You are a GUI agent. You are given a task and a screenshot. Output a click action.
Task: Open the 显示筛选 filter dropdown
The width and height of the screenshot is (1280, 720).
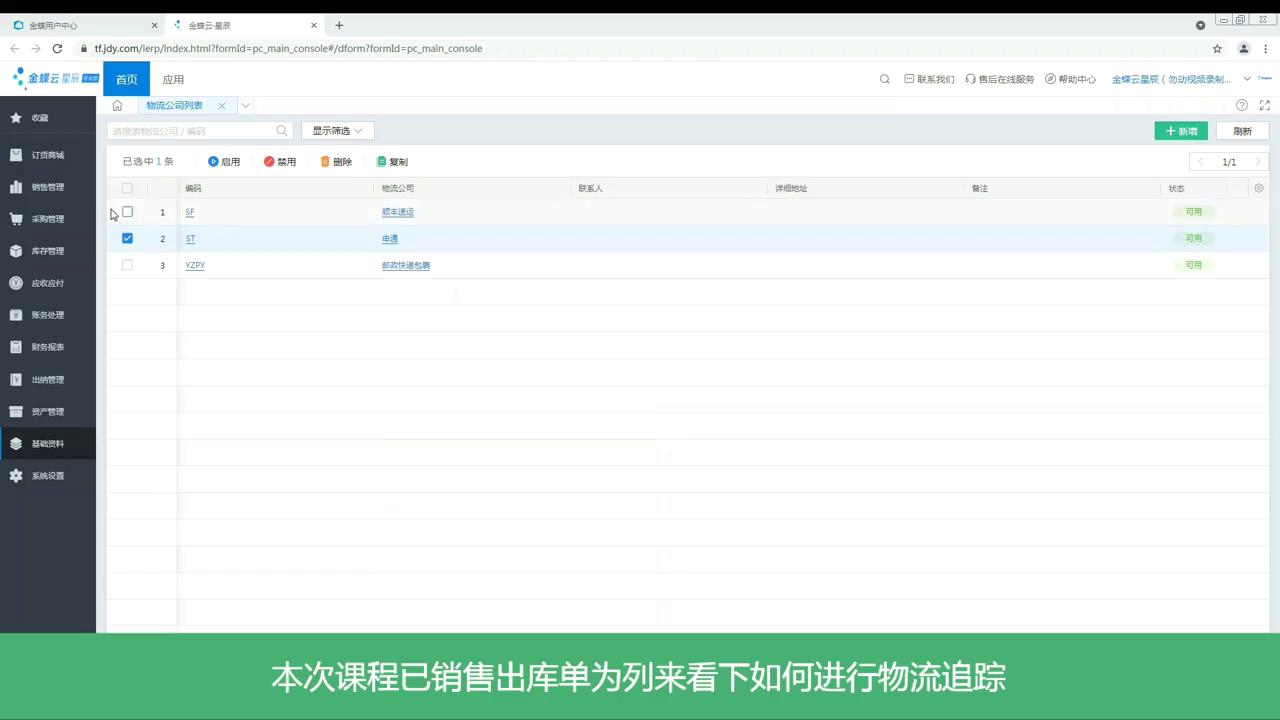335,130
